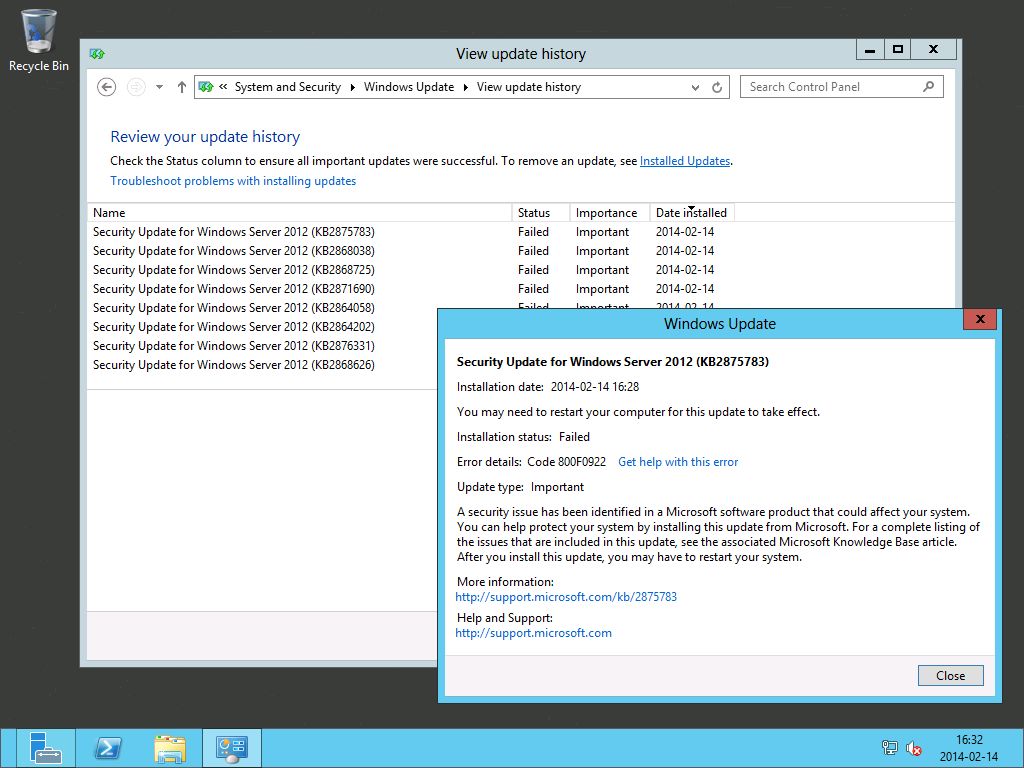This screenshot has width=1024, height=768.
Task: Open the Installed Updates link
Action: click(684, 161)
